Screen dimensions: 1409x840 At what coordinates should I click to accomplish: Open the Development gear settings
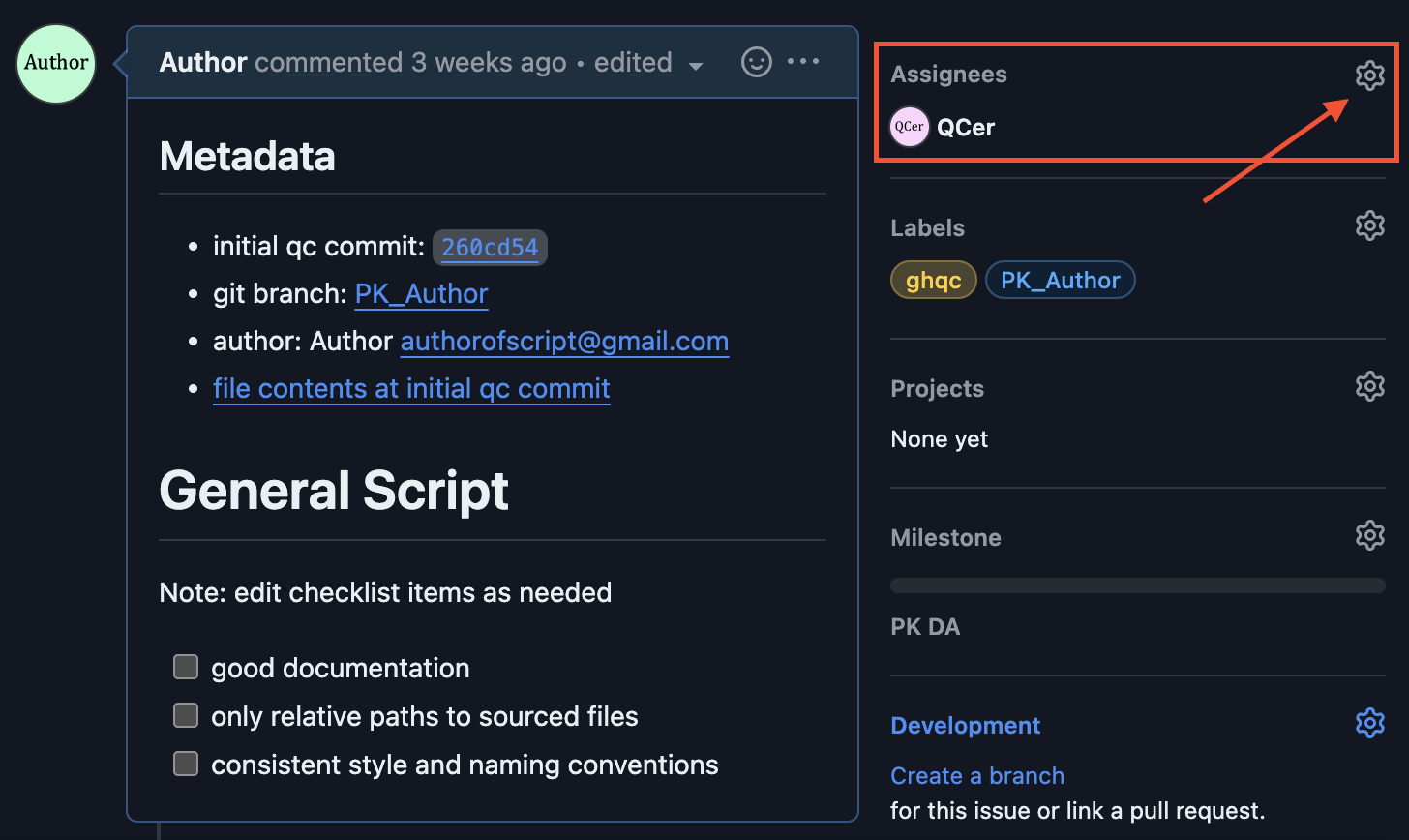click(1369, 723)
